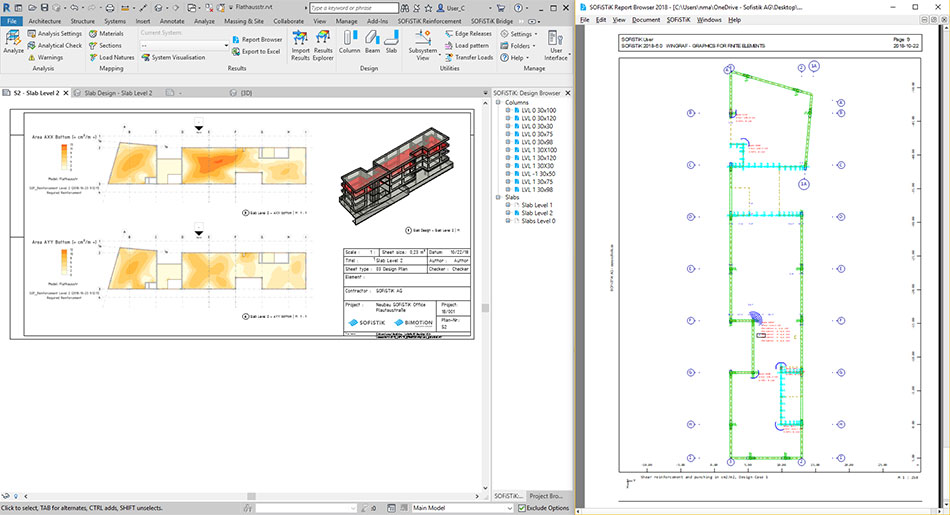The image size is (950, 515).
Task: Switch to SOFiSTiK Reinforcement ribbon tab
Action: (x=429, y=21)
